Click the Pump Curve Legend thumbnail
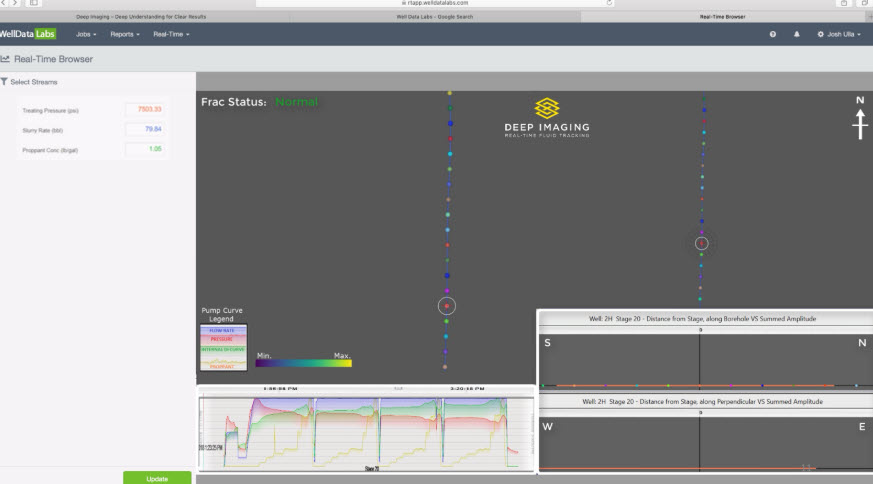873x484 pixels. point(223,348)
